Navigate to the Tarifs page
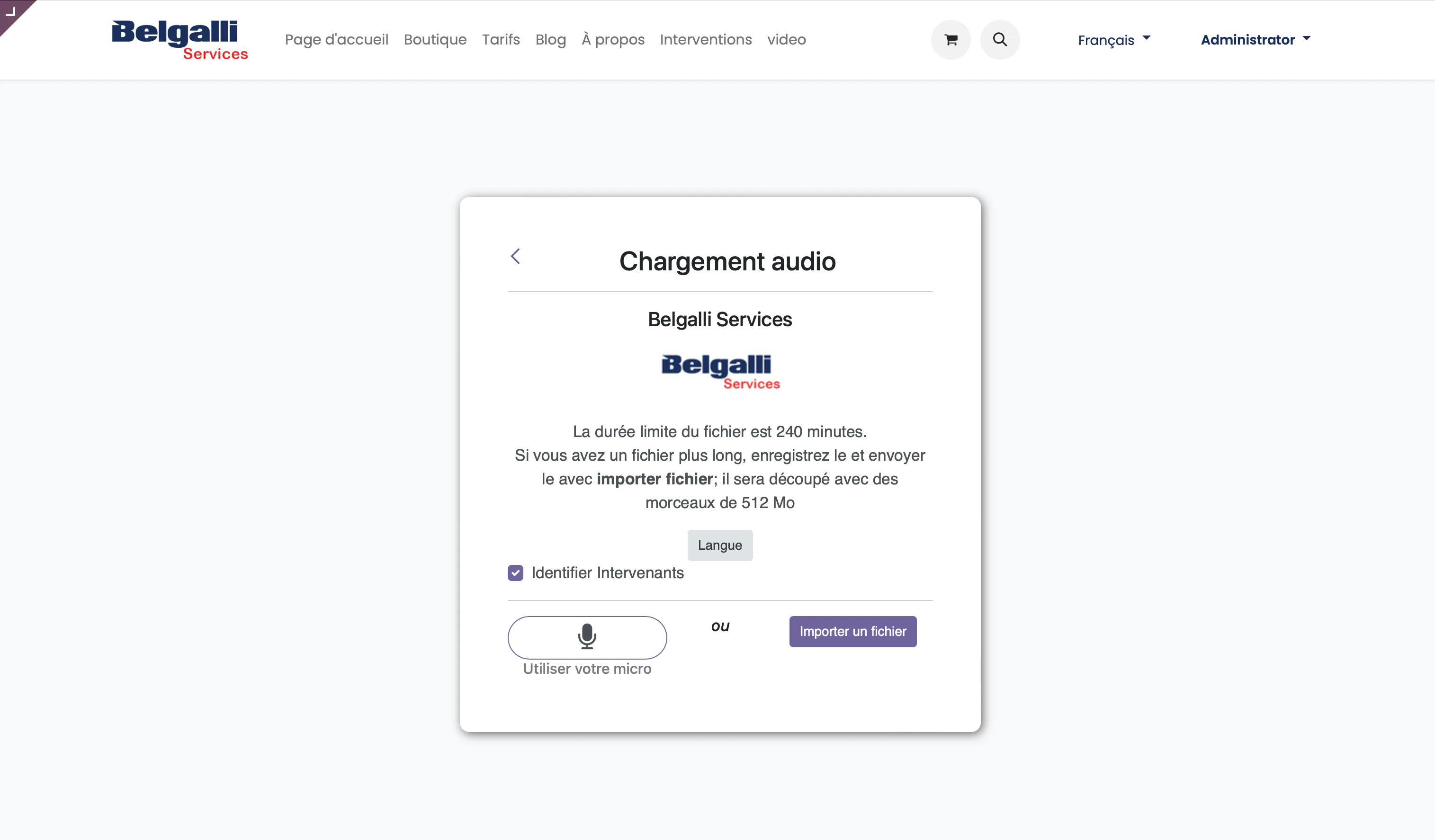 [x=500, y=39]
